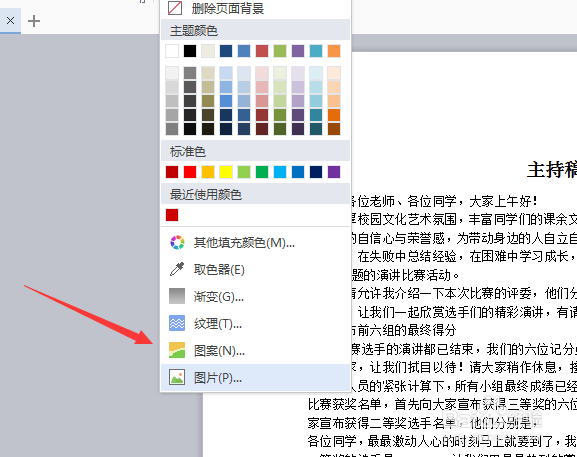Pick darkest orange-brown theme shade
The height and width of the screenshot is (457, 577).
(x=334, y=129)
